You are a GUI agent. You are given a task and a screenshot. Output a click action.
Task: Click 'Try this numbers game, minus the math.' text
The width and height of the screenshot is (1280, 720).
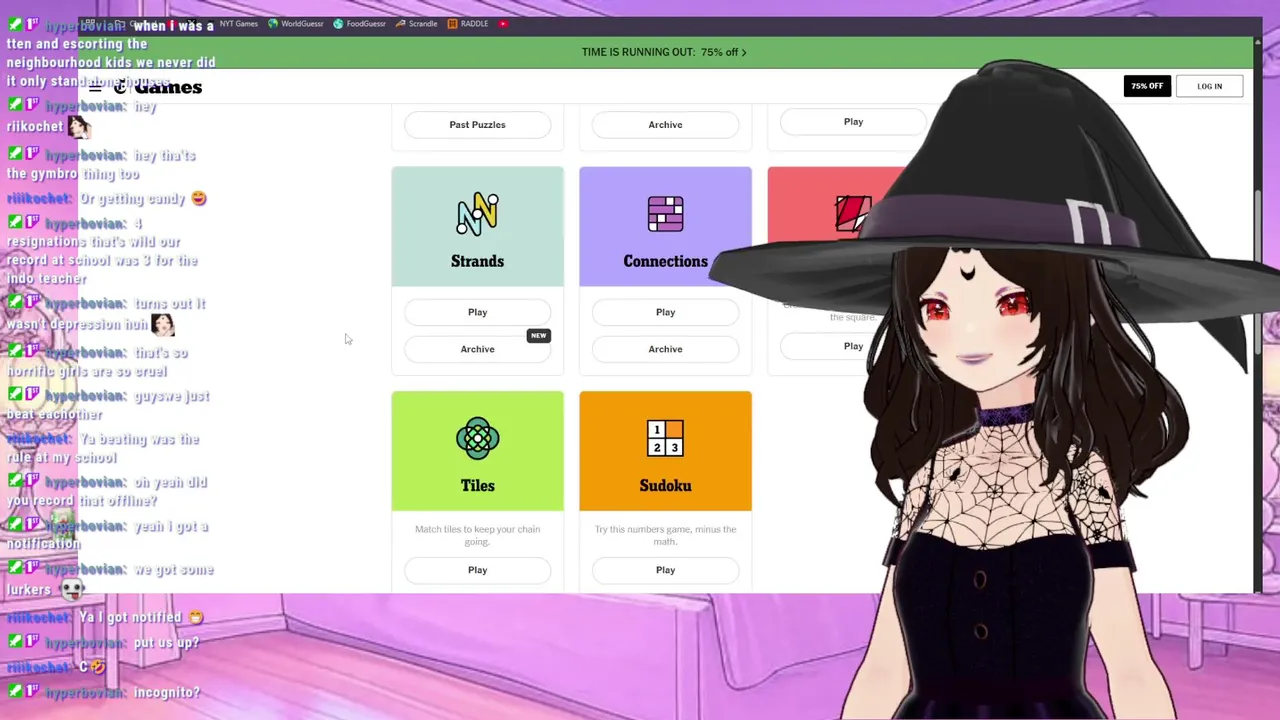click(665, 535)
